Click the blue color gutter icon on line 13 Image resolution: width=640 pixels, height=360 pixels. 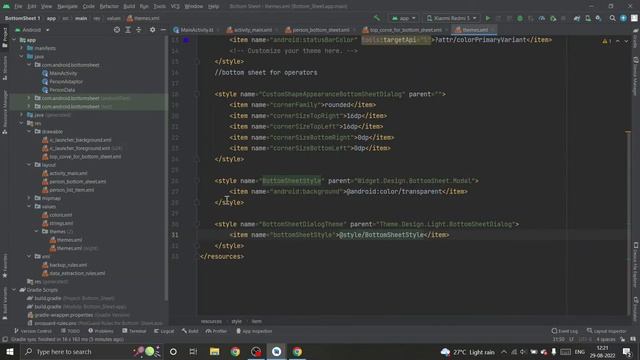coord(186,40)
